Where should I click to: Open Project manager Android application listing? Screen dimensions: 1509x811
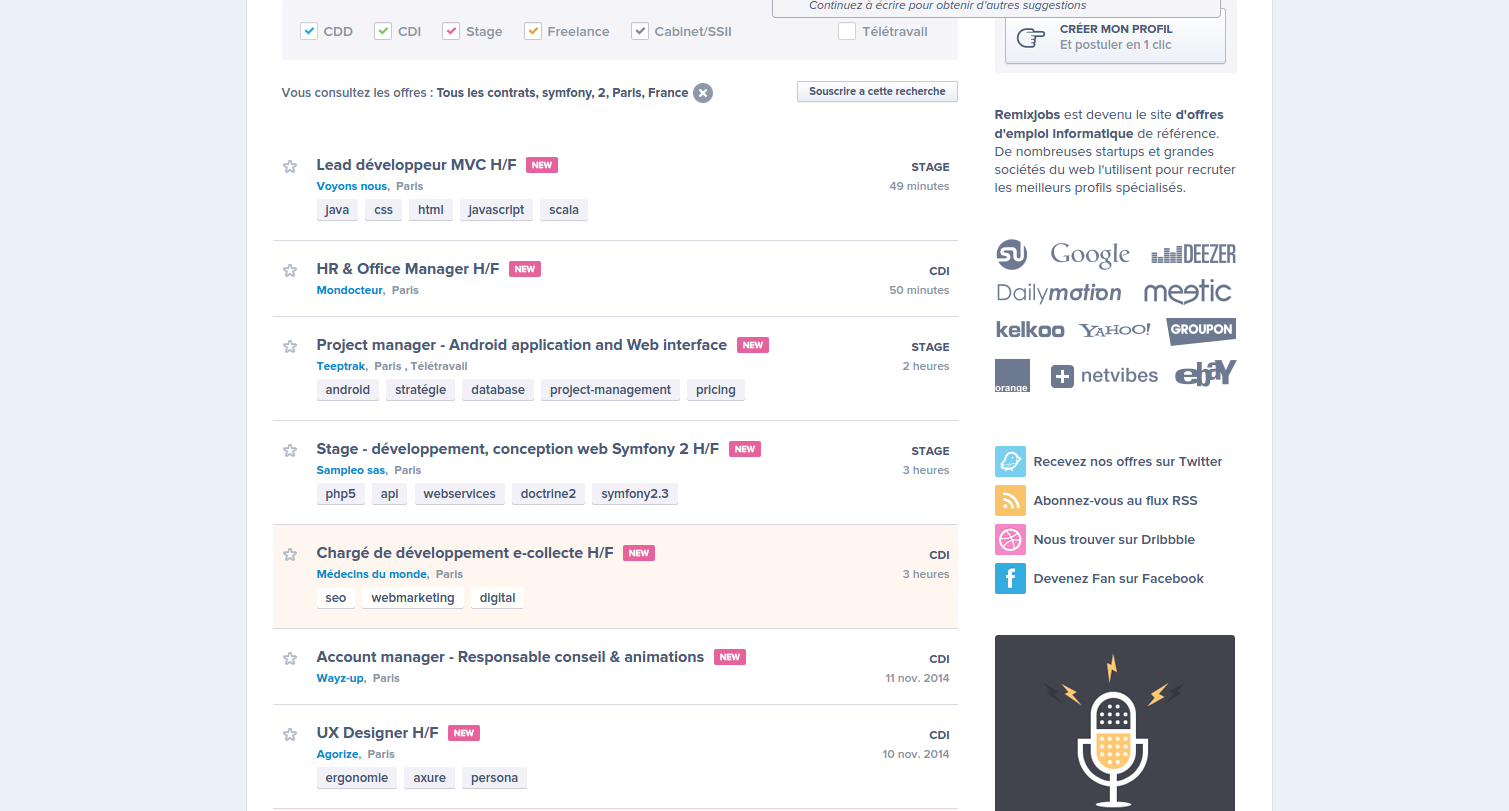(522, 345)
